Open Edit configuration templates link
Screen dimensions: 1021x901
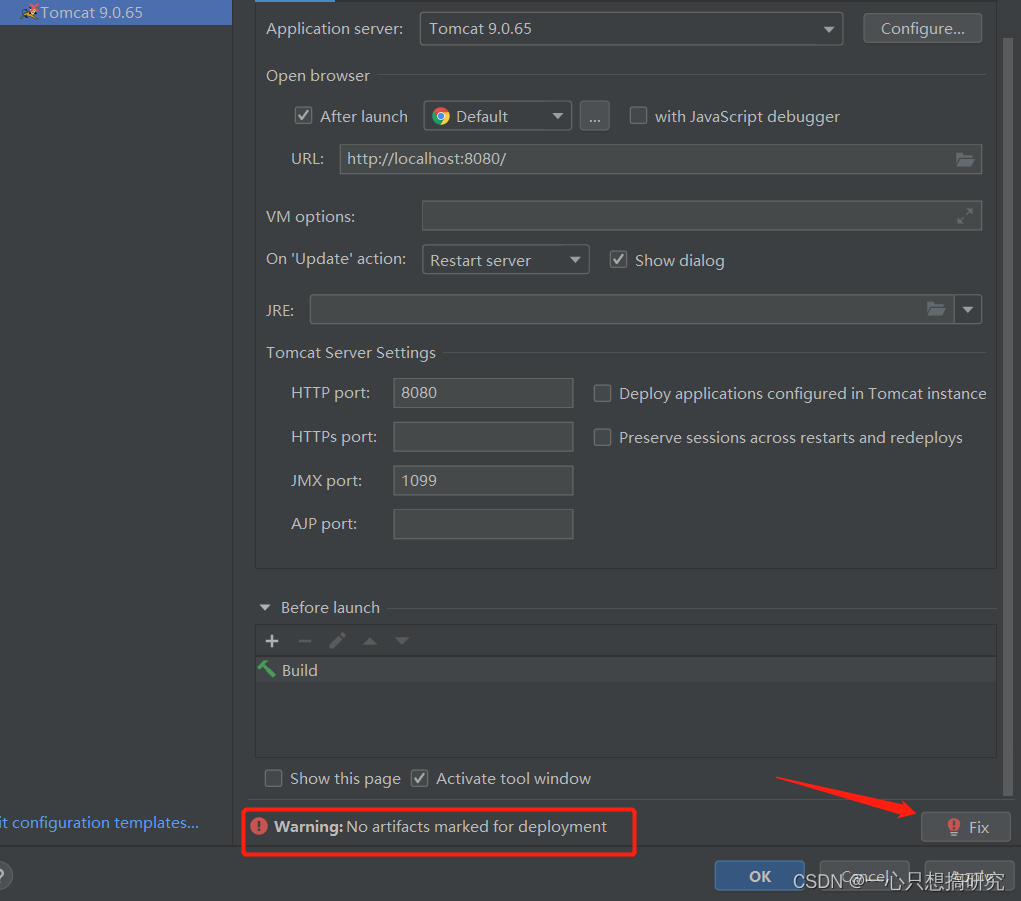tap(100, 822)
